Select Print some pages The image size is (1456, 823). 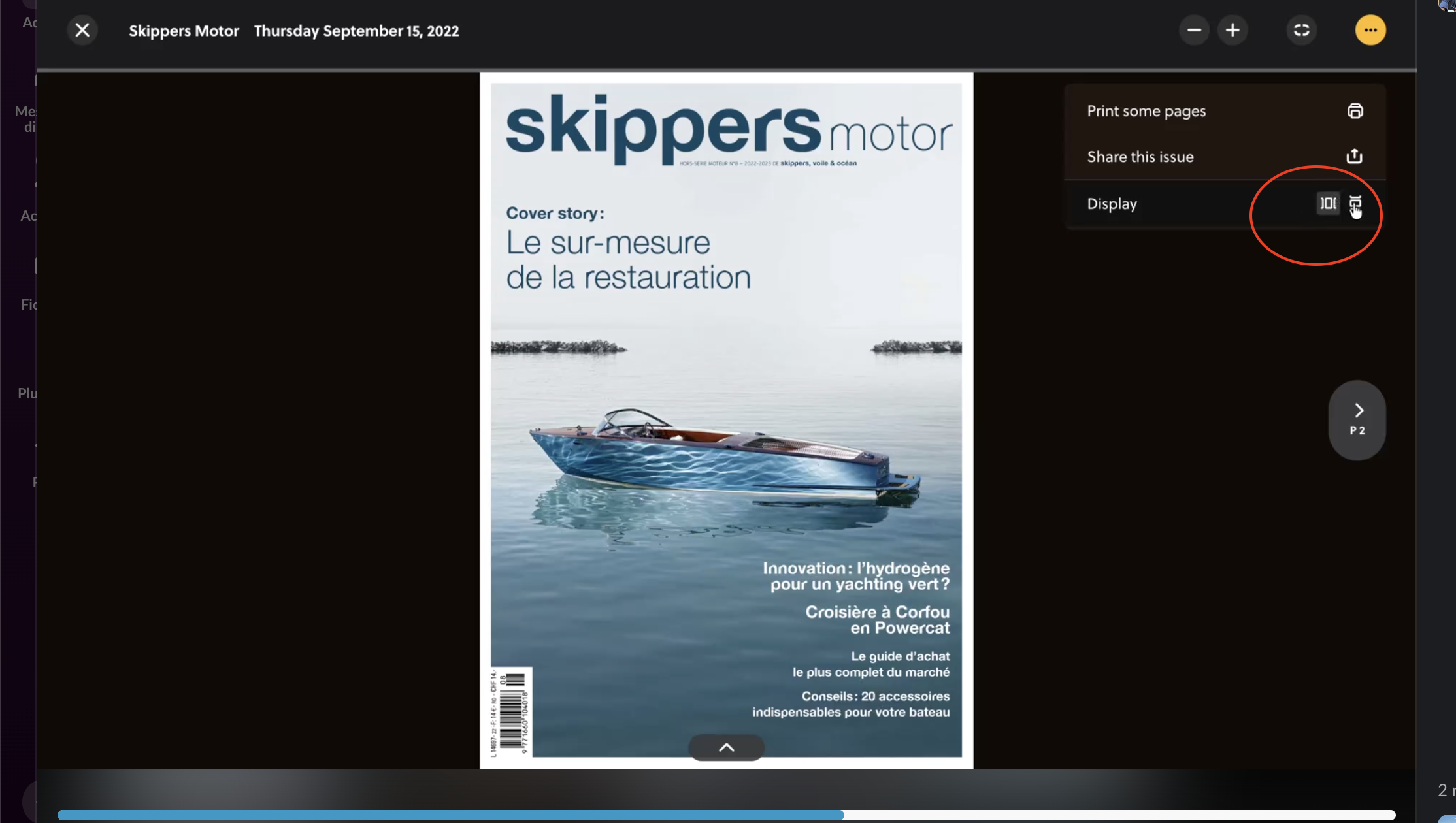(x=1225, y=111)
